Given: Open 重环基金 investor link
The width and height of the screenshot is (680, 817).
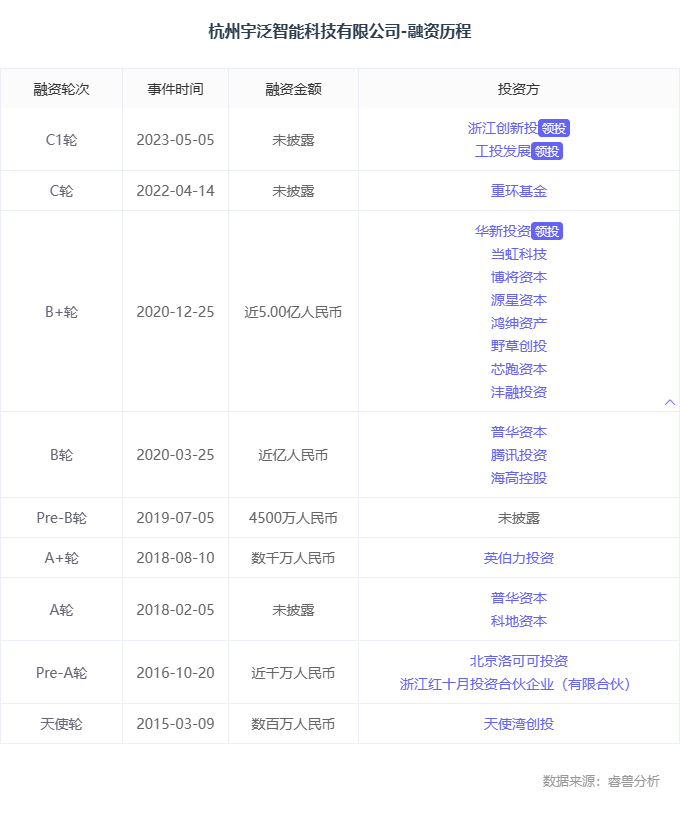Looking at the screenshot, I should click(x=518, y=191).
